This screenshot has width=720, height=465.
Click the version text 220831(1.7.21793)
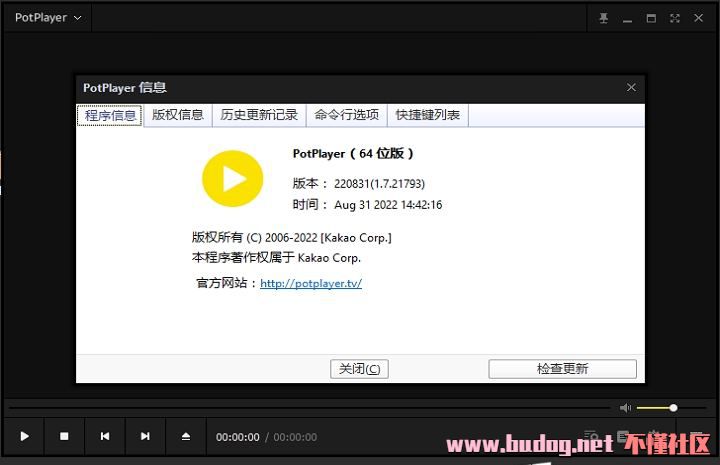tap(379, 184)
